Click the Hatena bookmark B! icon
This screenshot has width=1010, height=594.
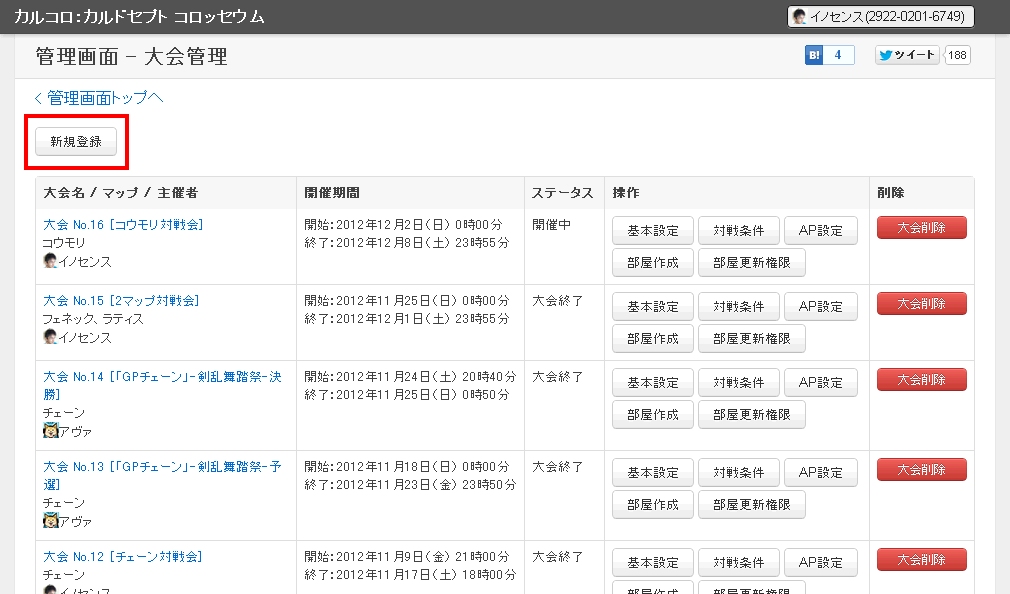[x=813, y=55]
